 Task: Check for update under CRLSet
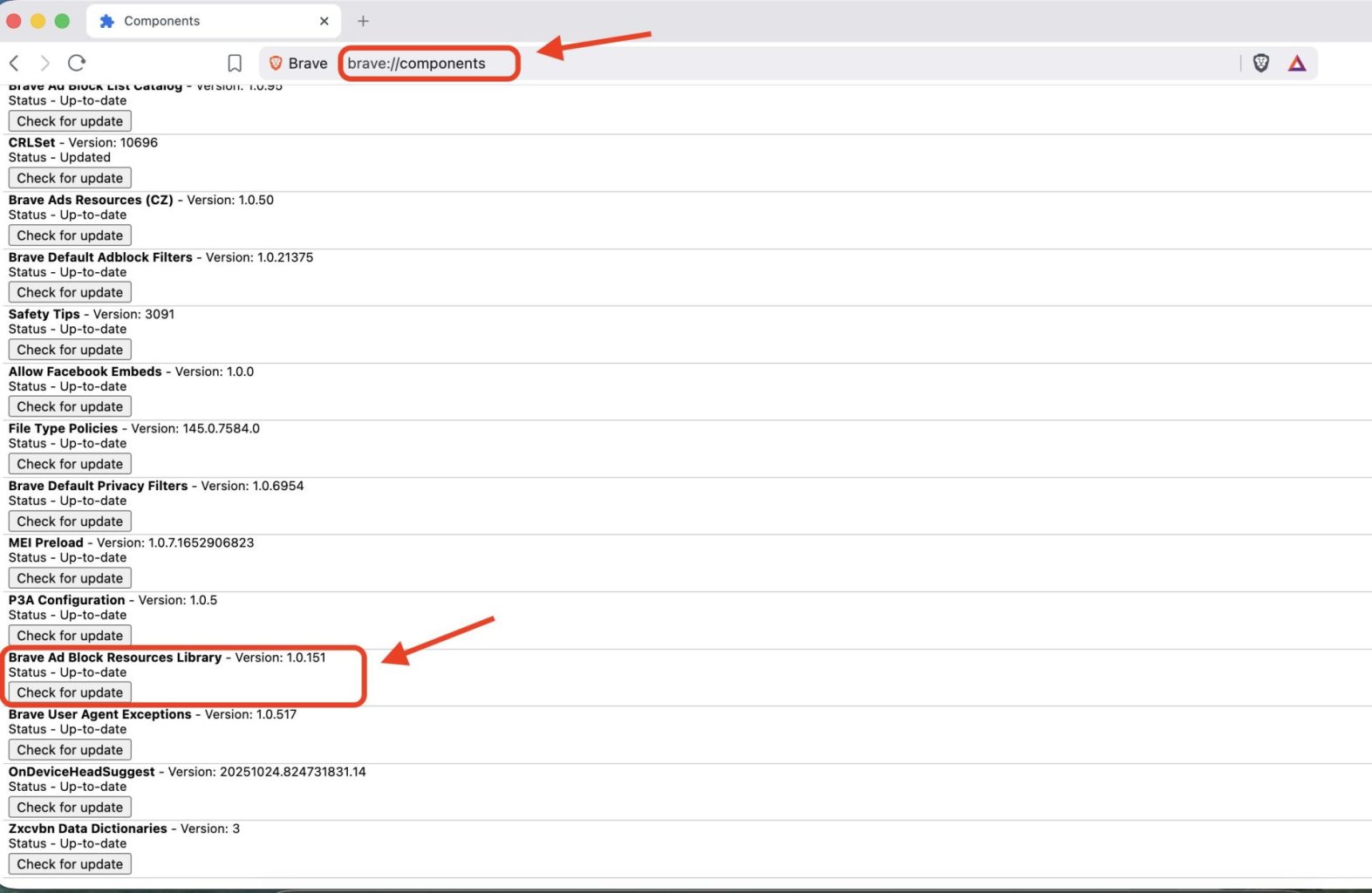coord(70,178)
